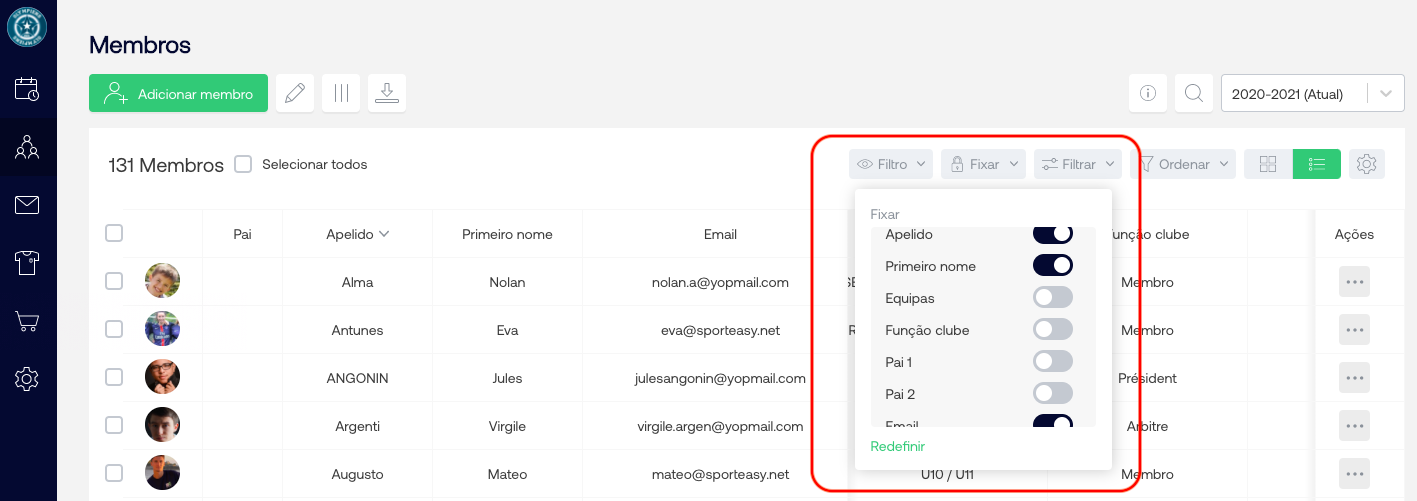1417x501 pixels.
Task: Click the pencil edit icon in toolbar
Action: click(x=294, y=93)
